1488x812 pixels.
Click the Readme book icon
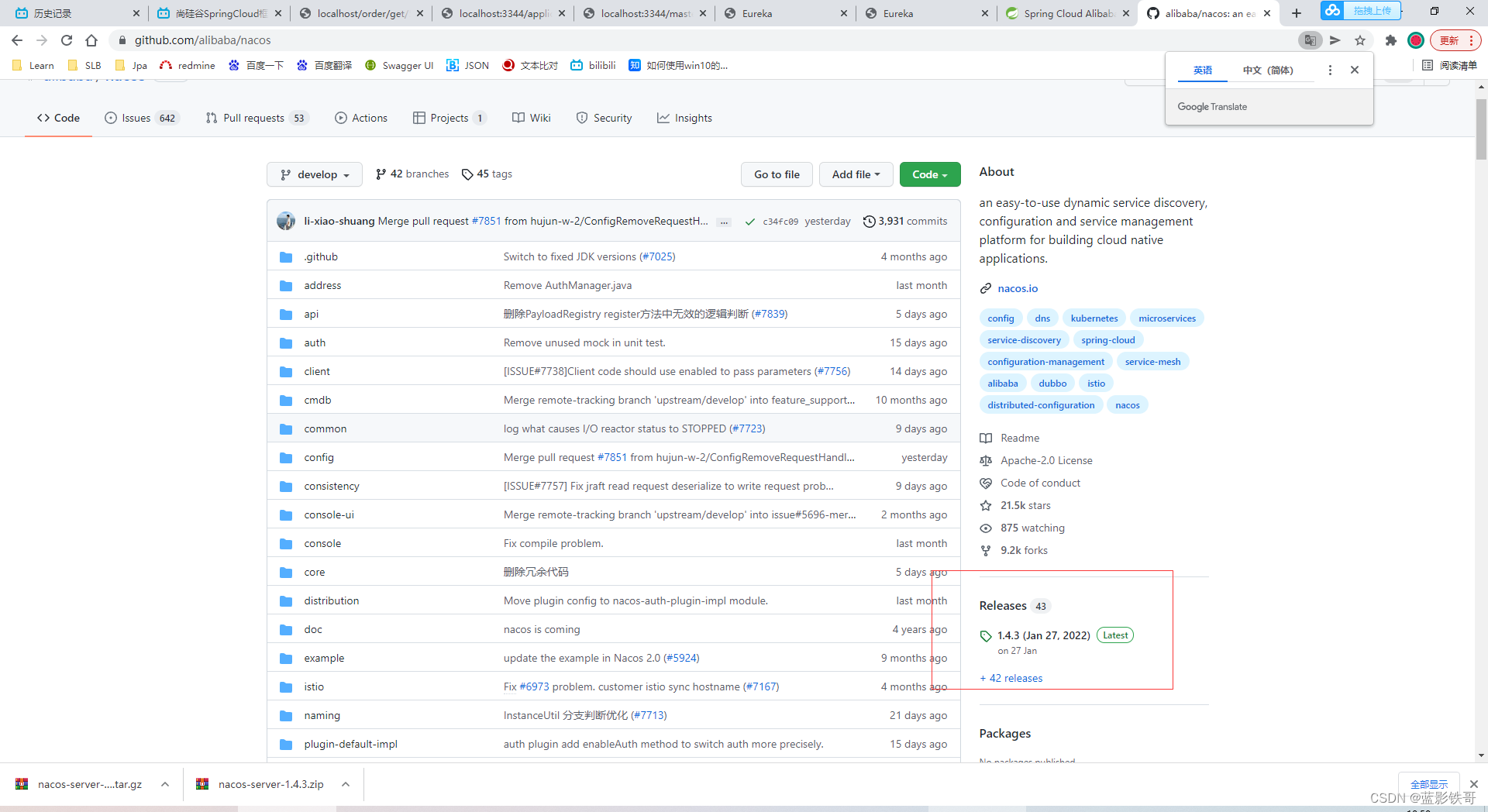pyautogui.click(x=986, y=438)
